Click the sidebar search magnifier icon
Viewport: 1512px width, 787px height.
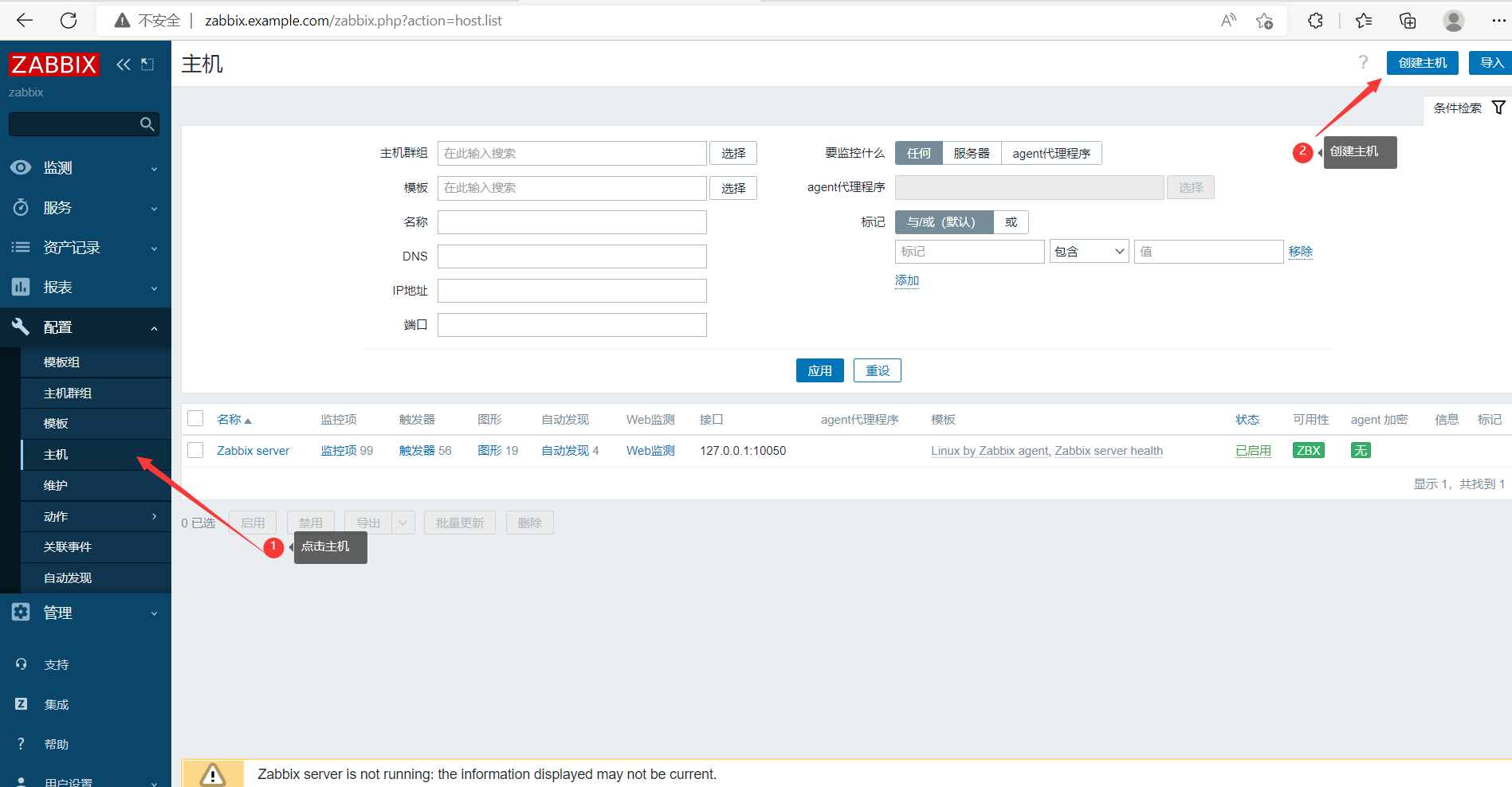147,124
